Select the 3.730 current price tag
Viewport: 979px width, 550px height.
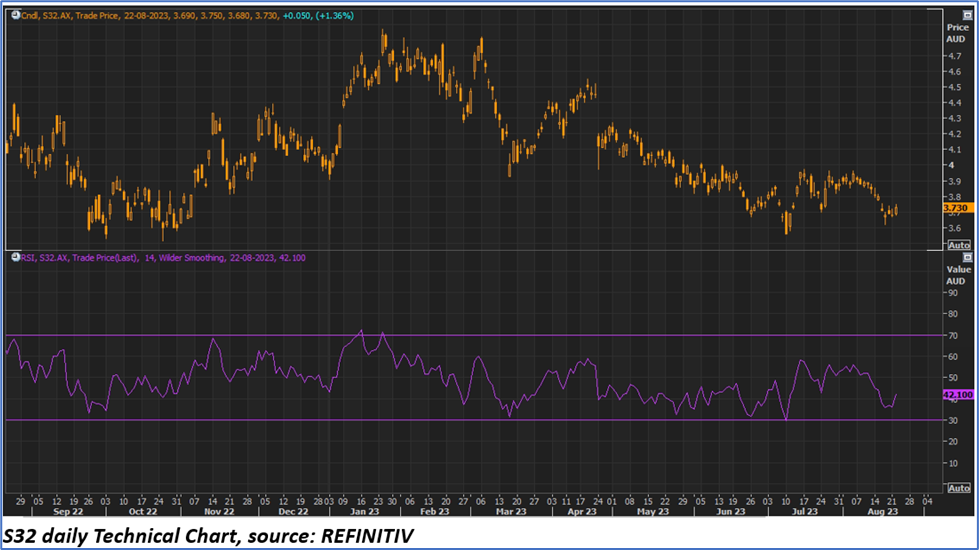(x=957, y=208)
